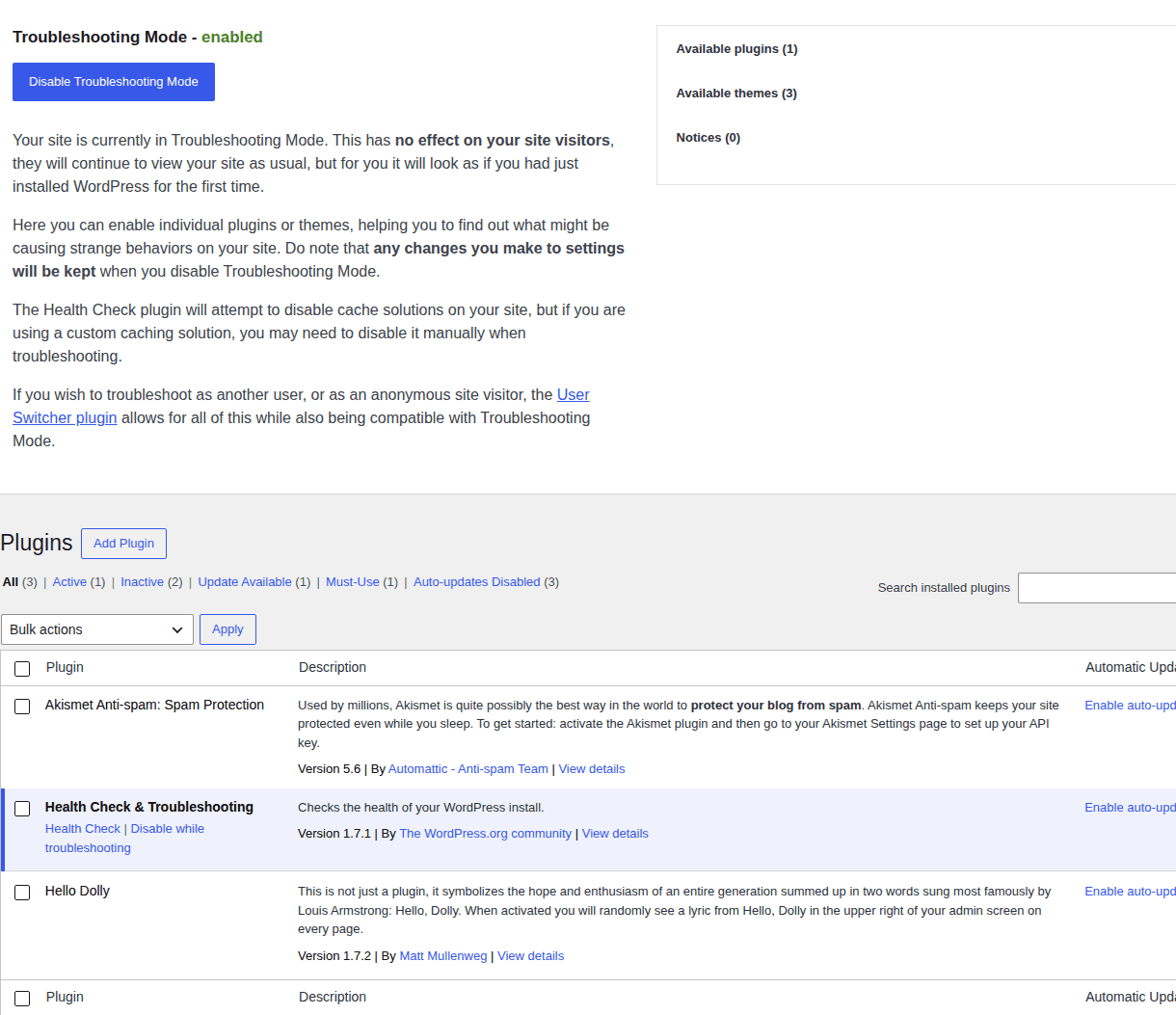This screenshot has width=1176, height=1015.
Task: Click Version 5.6 text in Akismet row
Action: [x=329, y=769]
